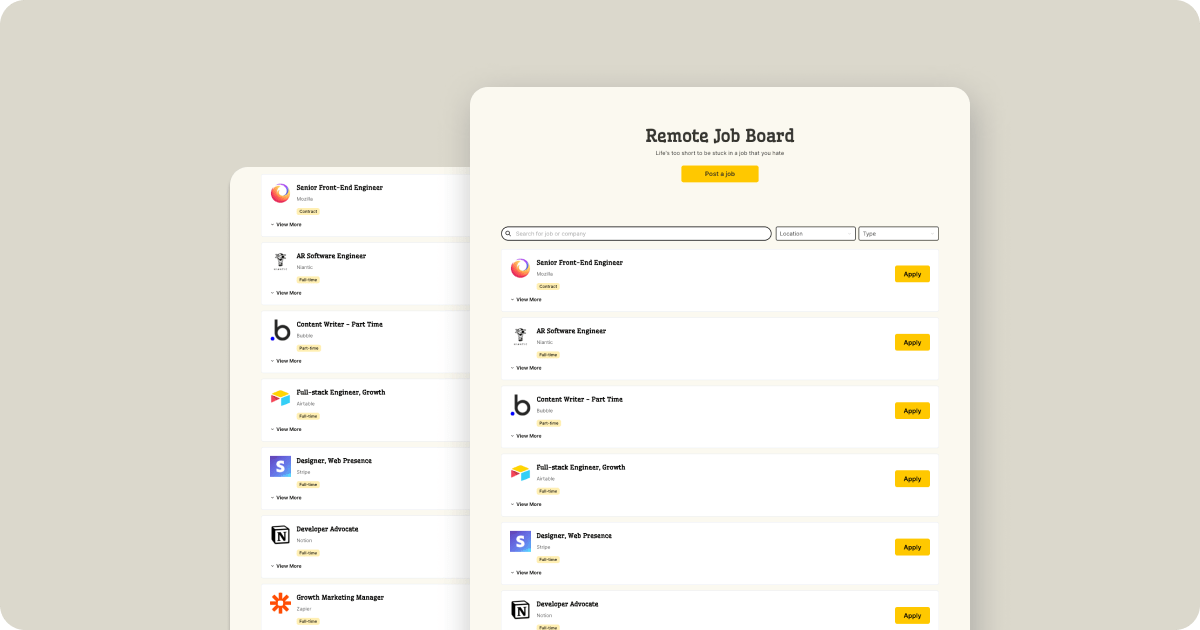Apply to the Designer, Web Presence job
1200x630 pixels.
912,547
